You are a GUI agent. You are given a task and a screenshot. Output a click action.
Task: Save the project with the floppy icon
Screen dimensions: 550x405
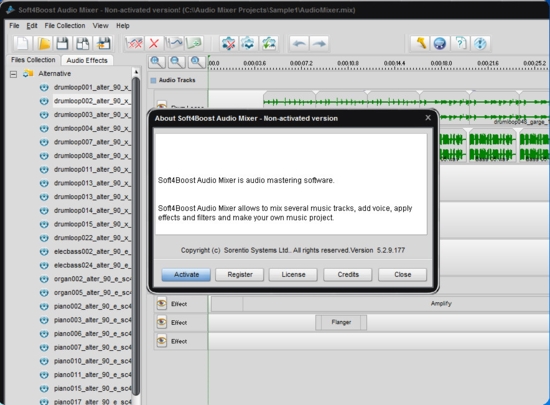(62, 43)
